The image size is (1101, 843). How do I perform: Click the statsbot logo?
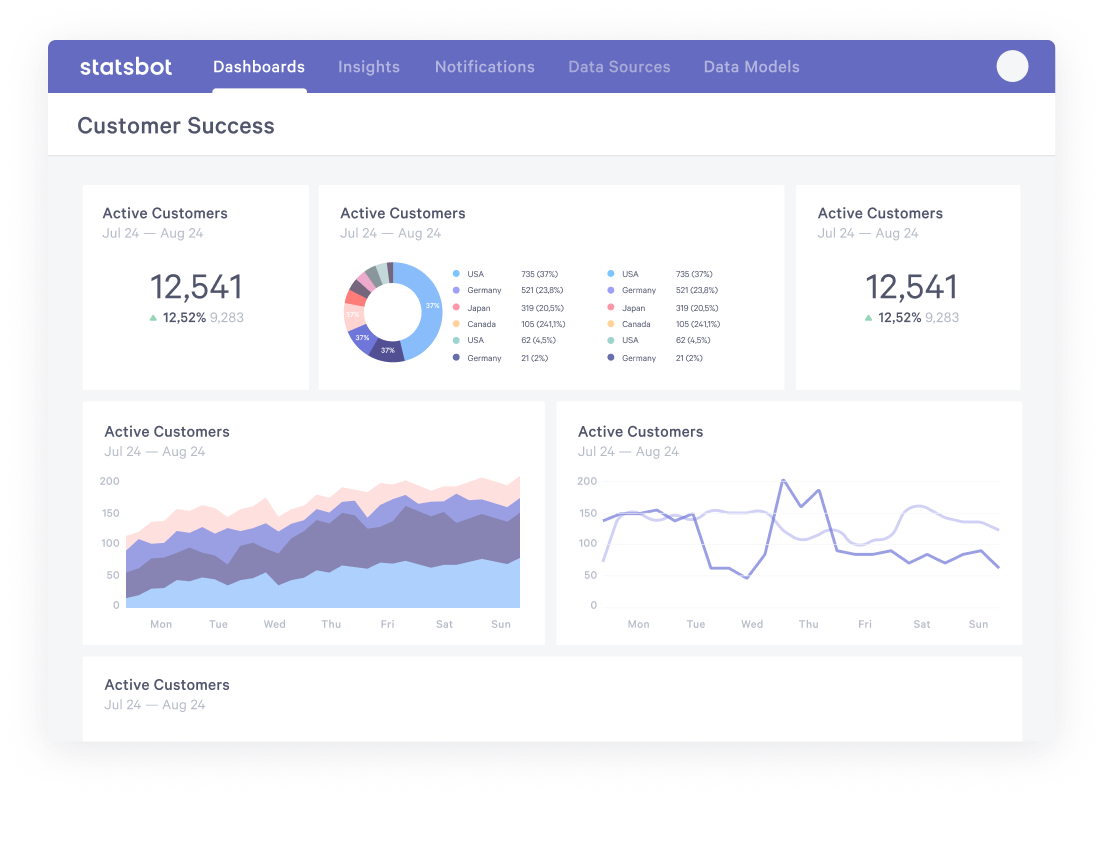(126, 67)
